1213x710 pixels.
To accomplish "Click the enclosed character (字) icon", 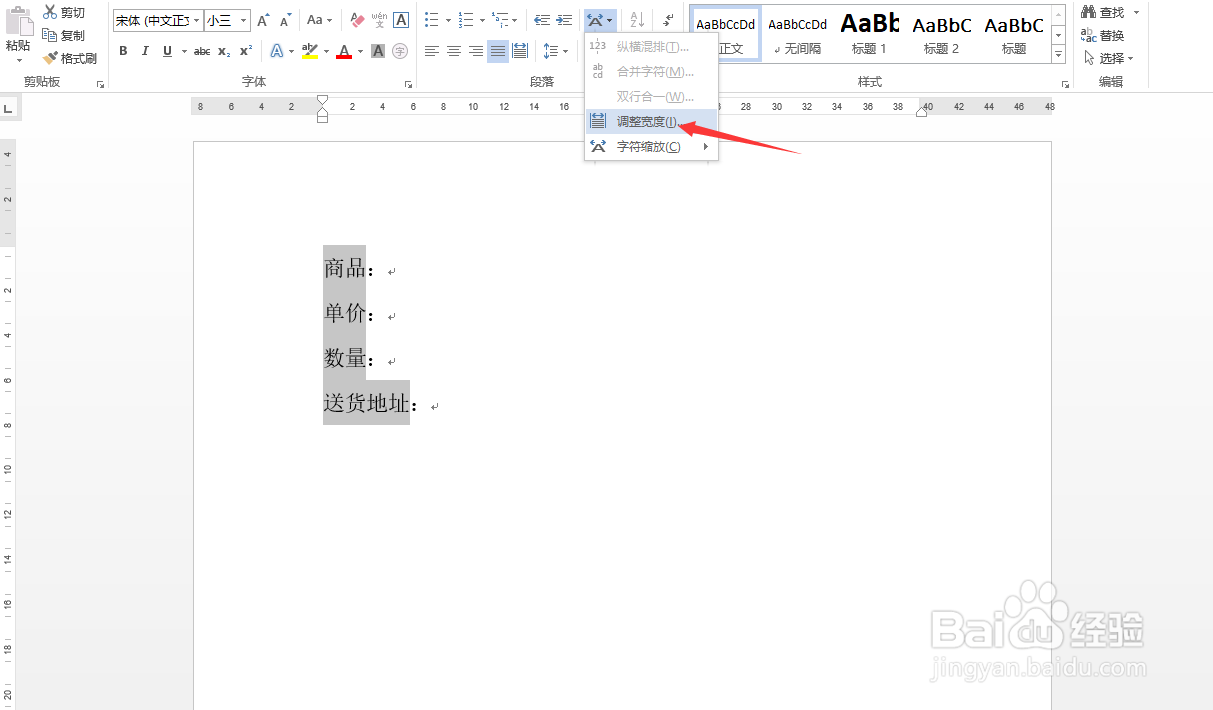I will pos(400,51).
